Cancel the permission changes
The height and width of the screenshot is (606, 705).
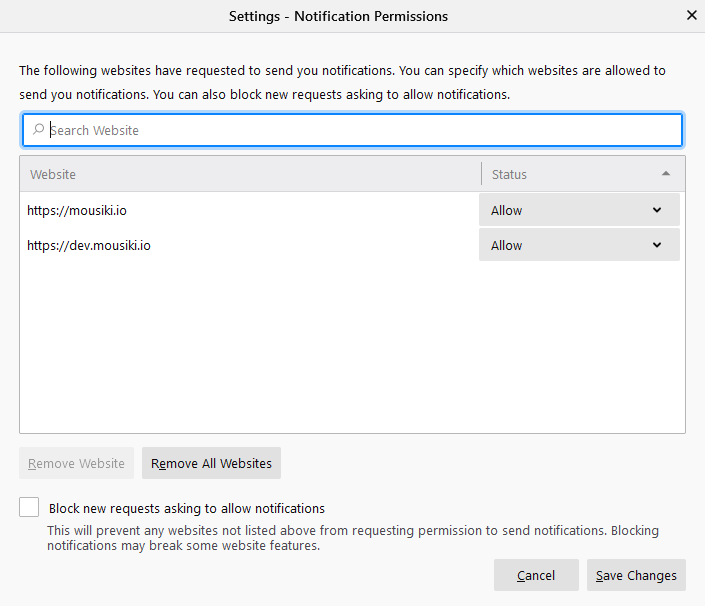[536, 575]
